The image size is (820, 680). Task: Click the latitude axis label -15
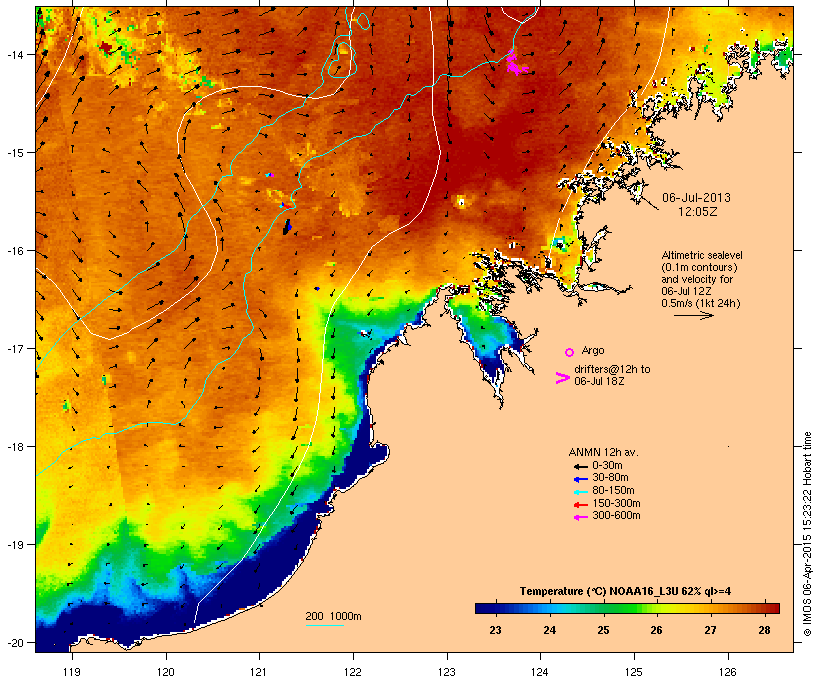(15, 153)
